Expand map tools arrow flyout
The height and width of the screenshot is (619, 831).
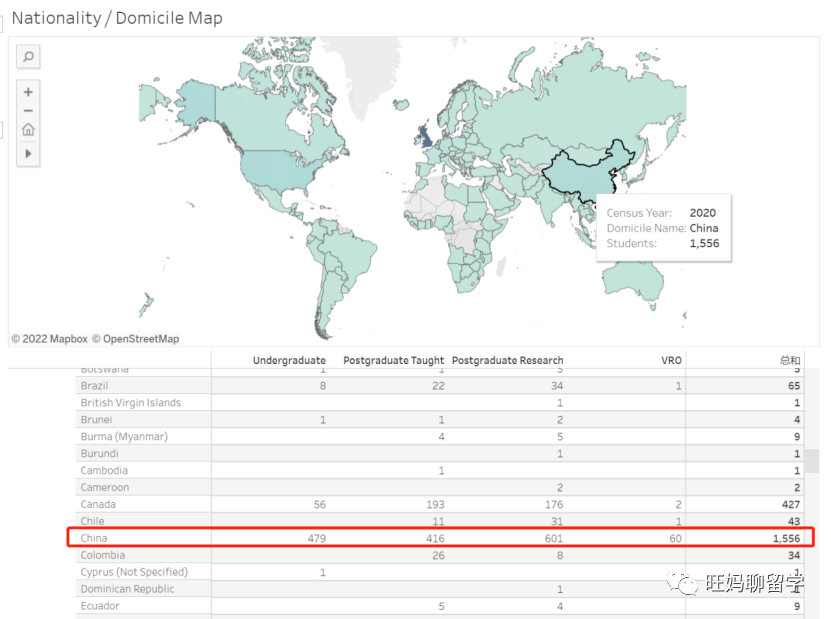(28, 153)
